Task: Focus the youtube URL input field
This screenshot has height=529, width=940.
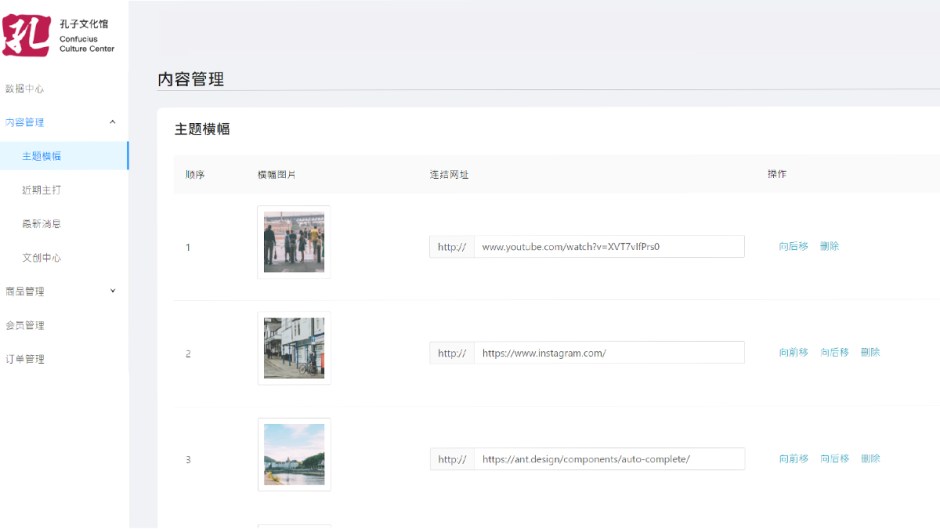Action: point(609,247)
